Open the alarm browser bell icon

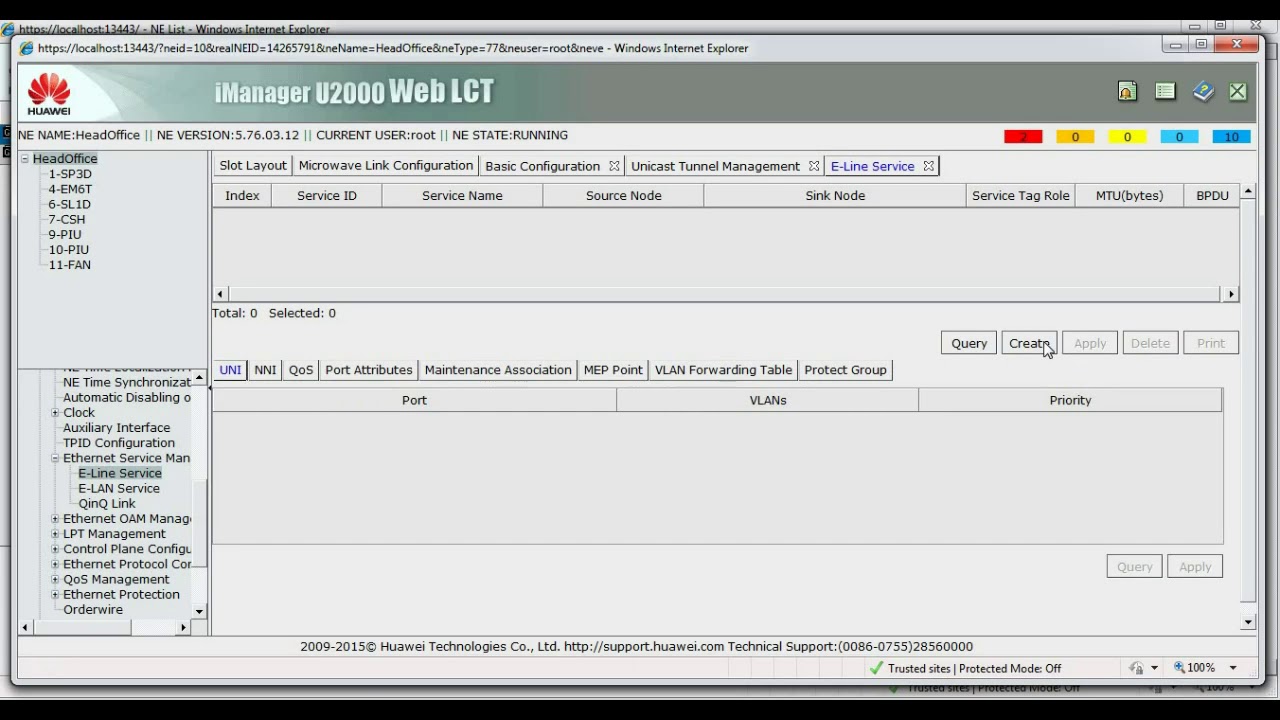tap(1127, 92)
